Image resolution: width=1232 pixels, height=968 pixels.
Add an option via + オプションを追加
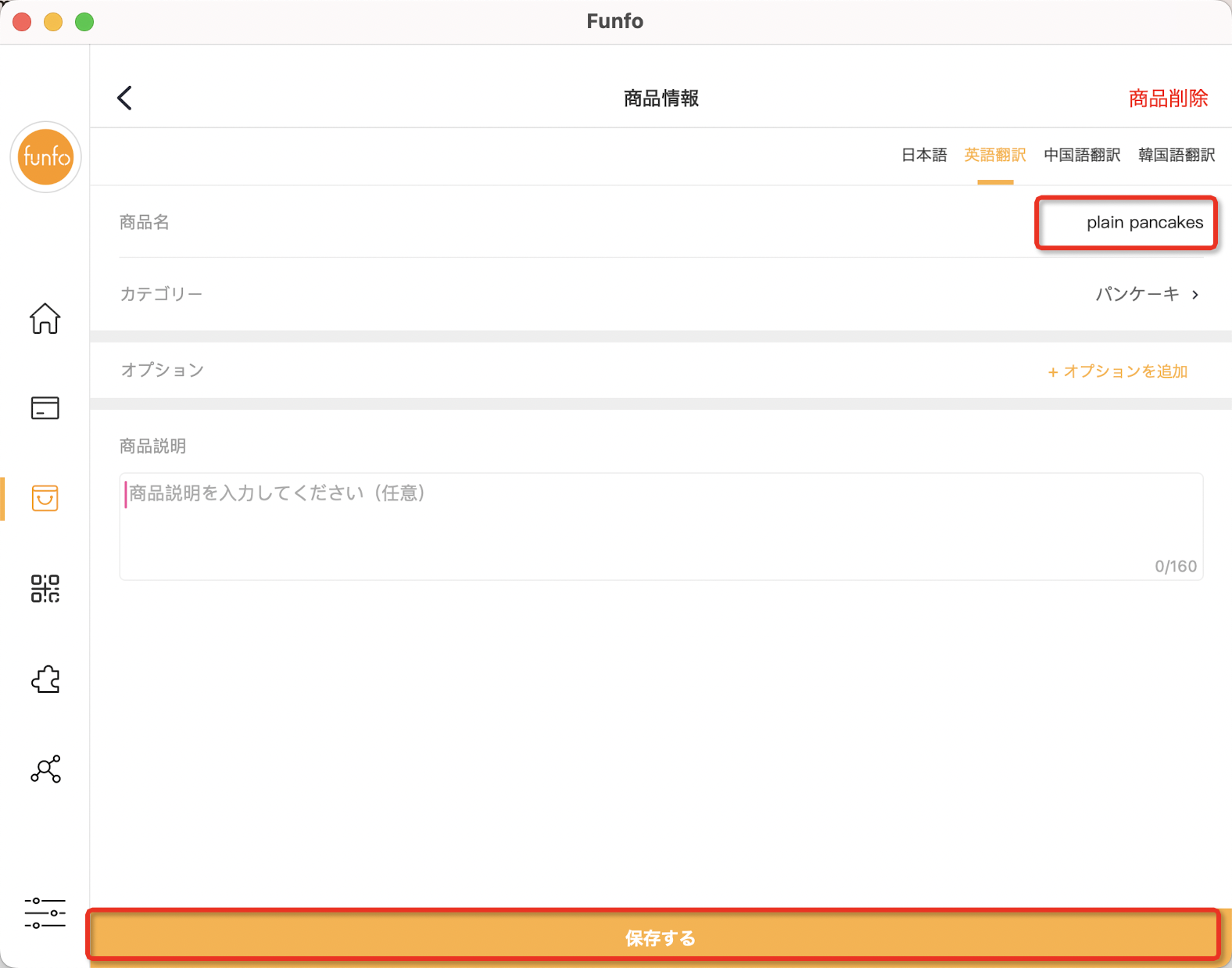click(1118, 371)
